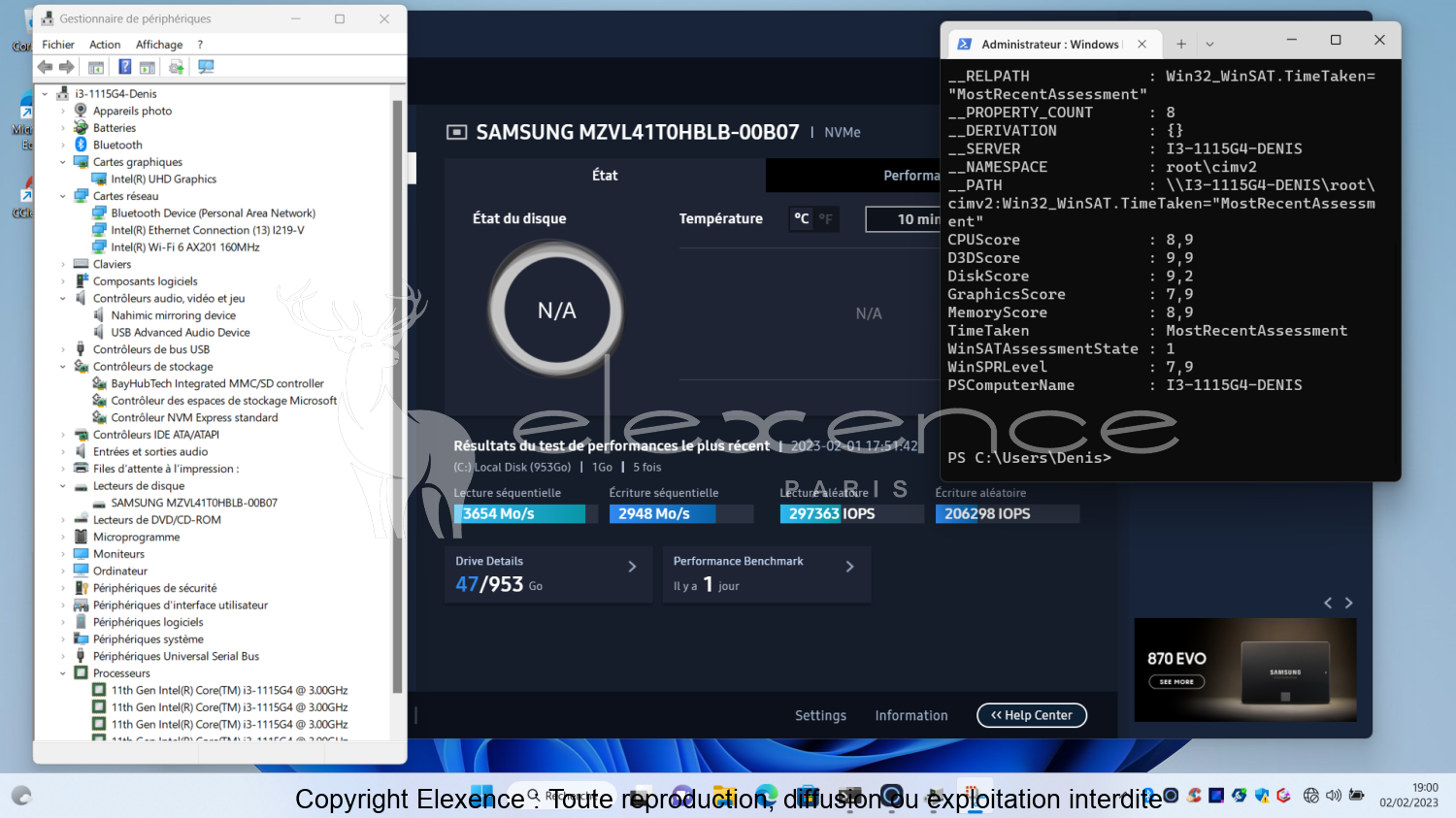This screenshot has height=818, width=1456.
Task: Click the show/hide console tree toolbar icon
Action: (96, 67)
